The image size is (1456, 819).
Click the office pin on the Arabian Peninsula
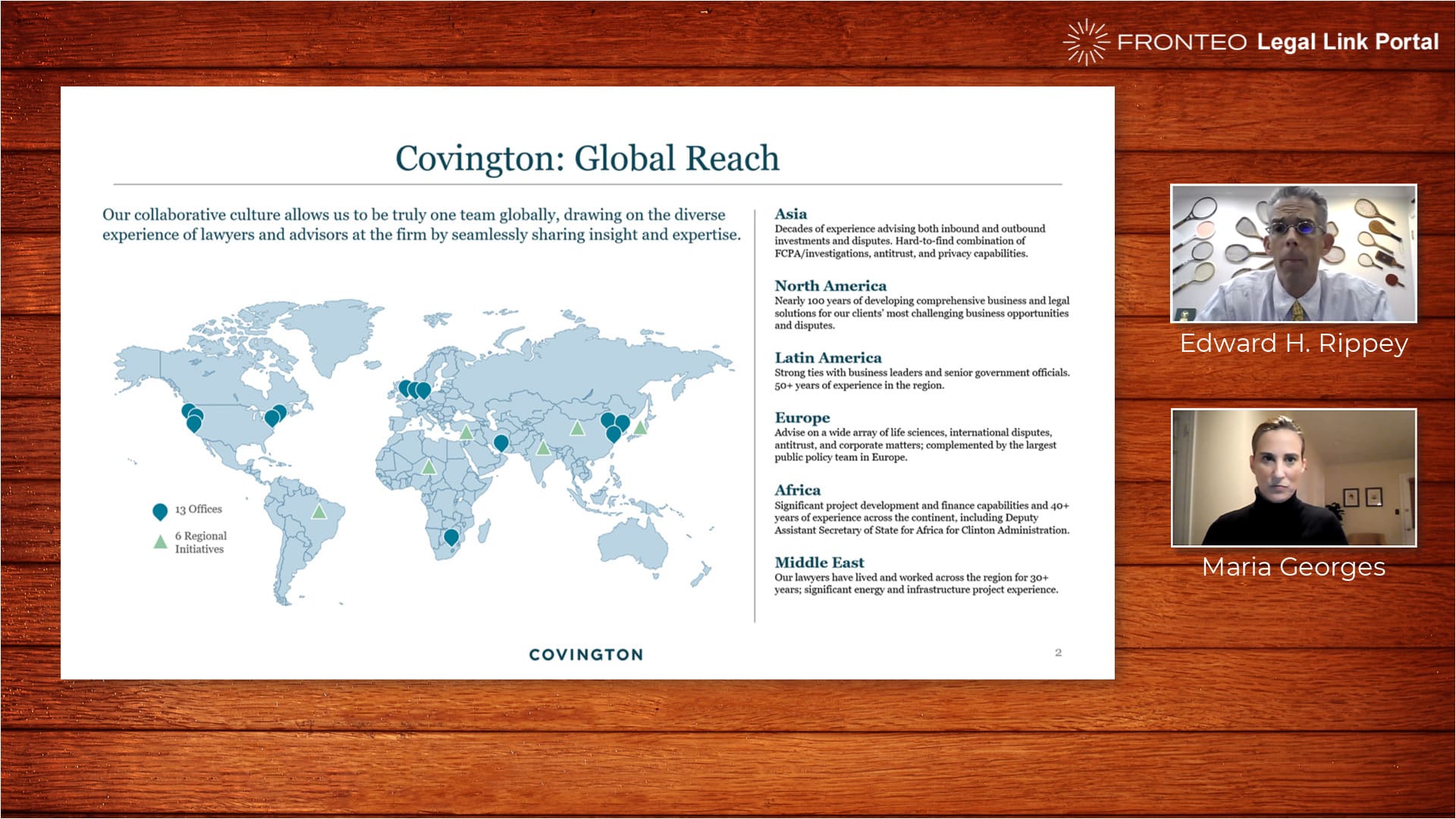500,443
